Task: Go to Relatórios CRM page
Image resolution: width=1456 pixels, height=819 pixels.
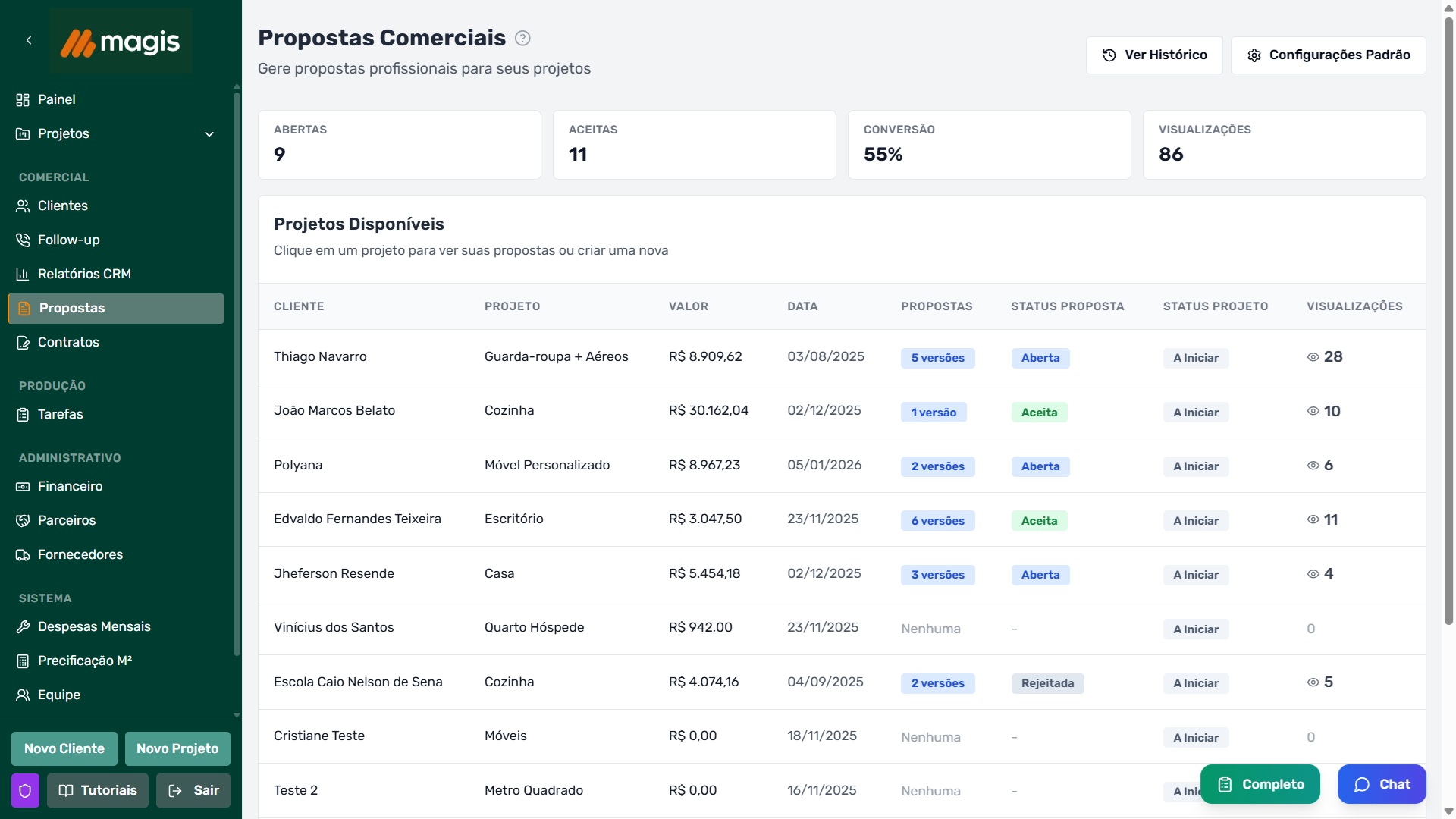Action: pyautogui.click(x=84, y=275)
